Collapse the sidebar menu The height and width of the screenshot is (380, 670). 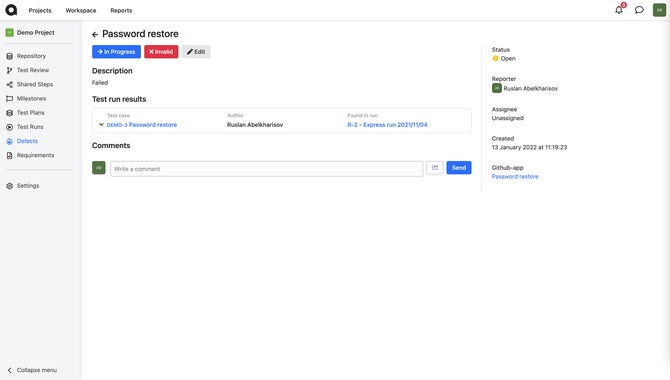[32, 370]
